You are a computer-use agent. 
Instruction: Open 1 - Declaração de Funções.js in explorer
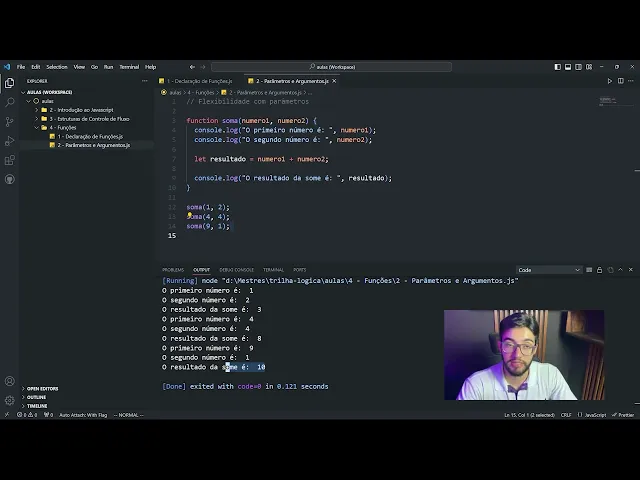point(90,137)
